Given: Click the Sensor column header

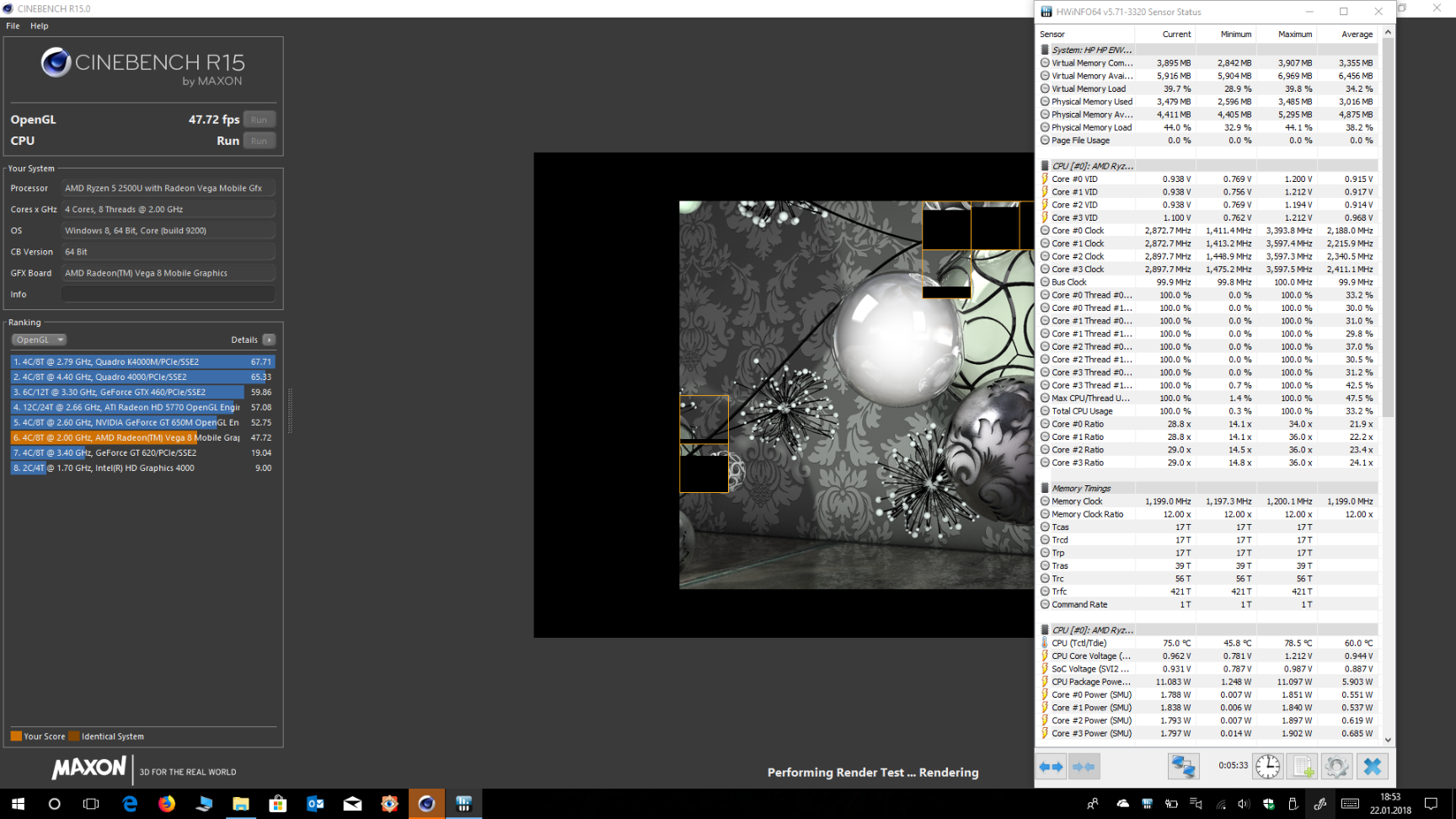Looking at the screenshot, I should click(1085, 35).
